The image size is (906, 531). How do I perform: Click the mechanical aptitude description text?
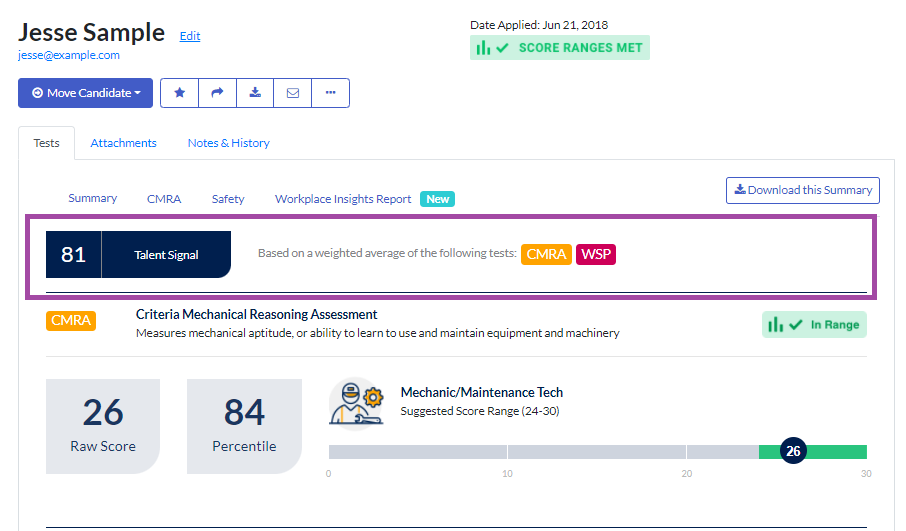coord(377,333)
